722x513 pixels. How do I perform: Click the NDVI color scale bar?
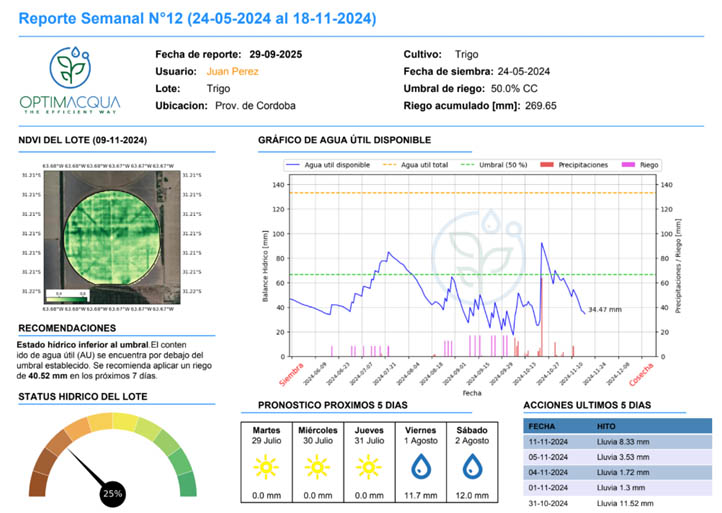pyautogui.click(x=70, y=294)
